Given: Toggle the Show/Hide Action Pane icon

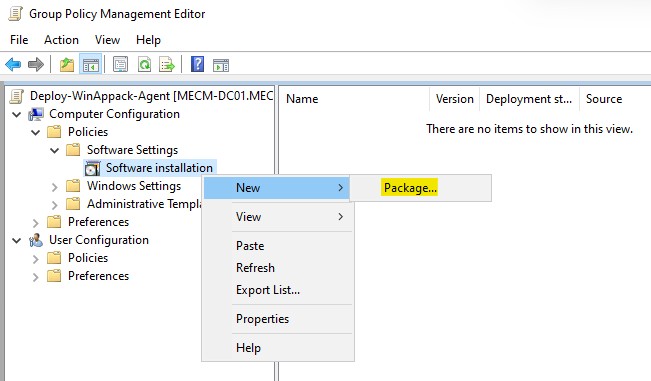Looking at the screenshot, I should [221, 65].
